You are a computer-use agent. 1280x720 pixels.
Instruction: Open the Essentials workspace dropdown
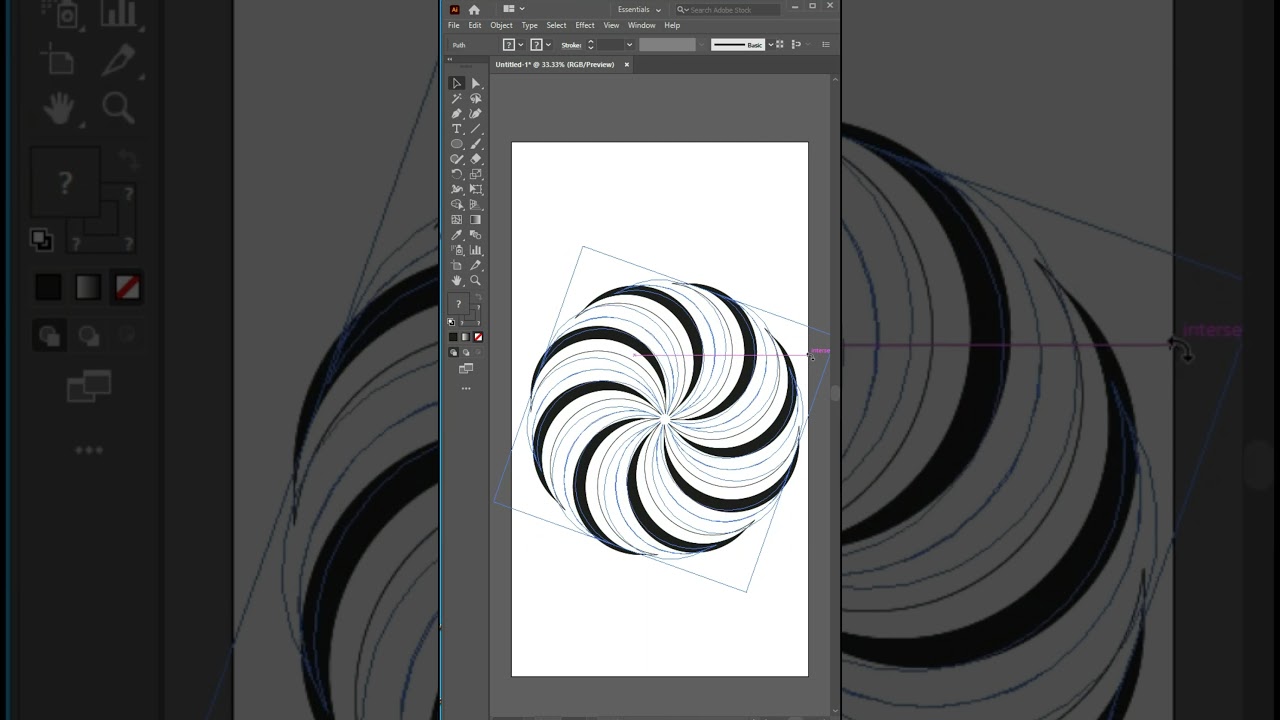pos(639,9)
